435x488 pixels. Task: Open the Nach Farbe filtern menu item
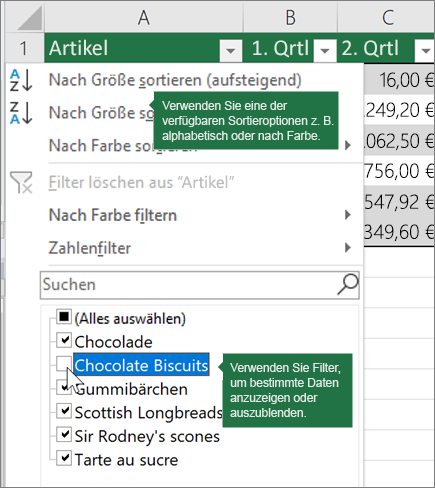point(113,215)
